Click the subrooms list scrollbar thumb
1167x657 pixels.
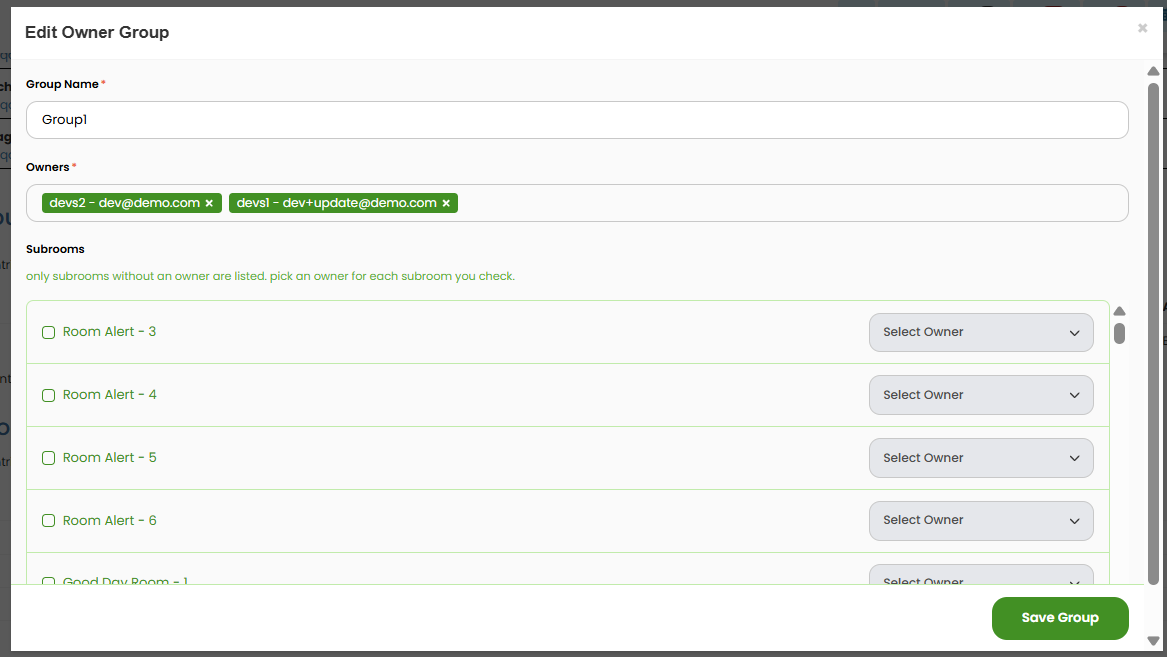pyautogui.click(x=1119, y=333)
